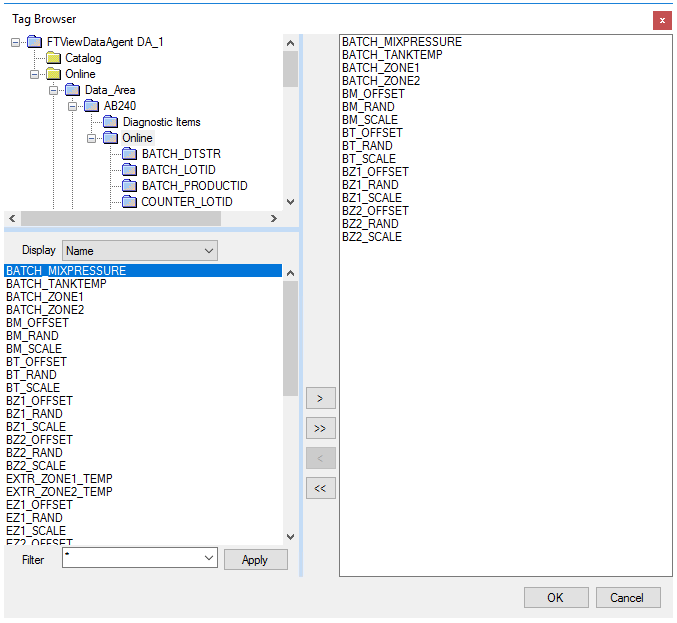Click the Data_Area folder icon
The width and height of the screenshot is (677, 623).
(73, 90)
